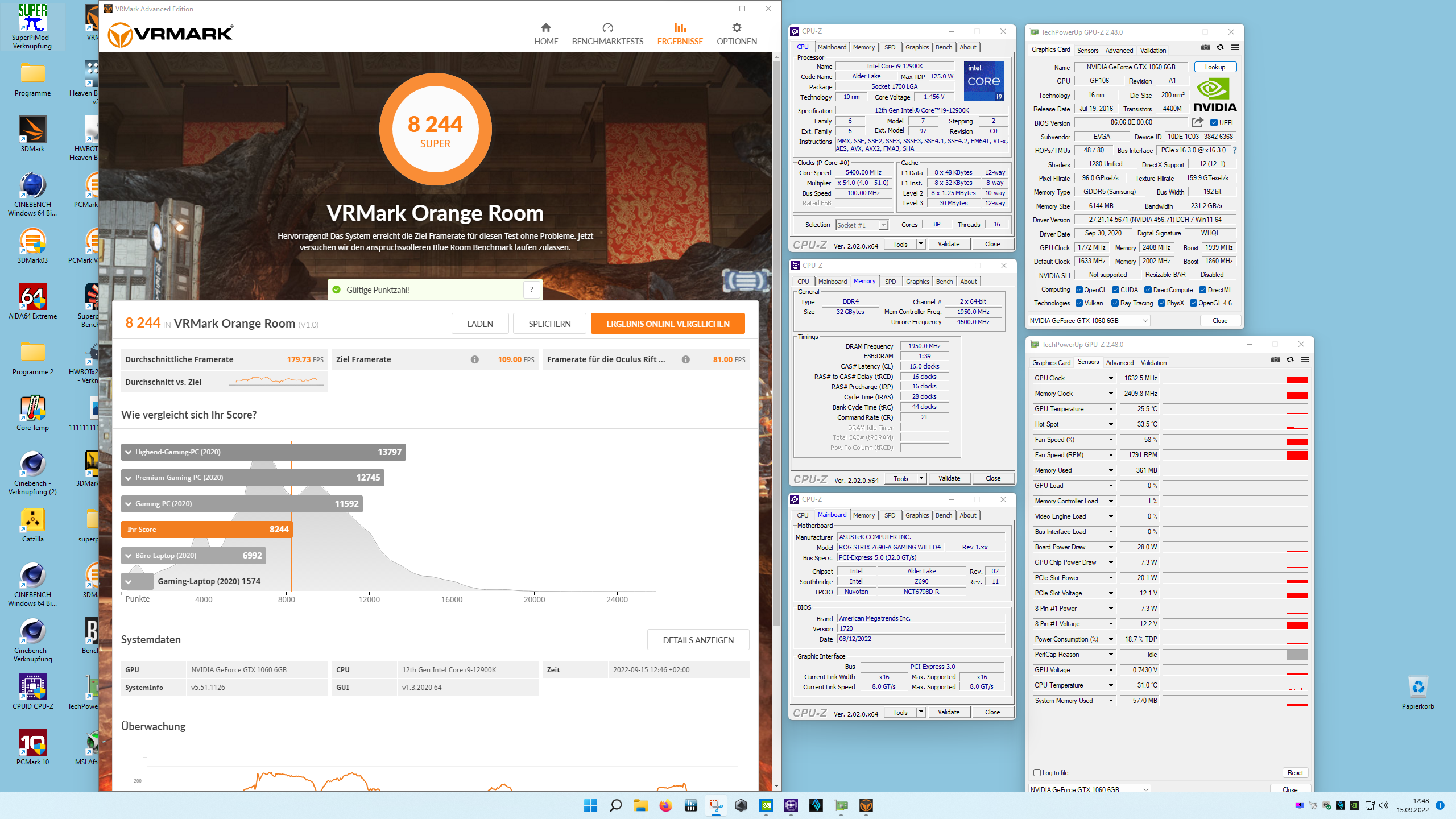
Task: Toggle the DirectML checkbox in GPU-Z
Action: coord(1202,290)
